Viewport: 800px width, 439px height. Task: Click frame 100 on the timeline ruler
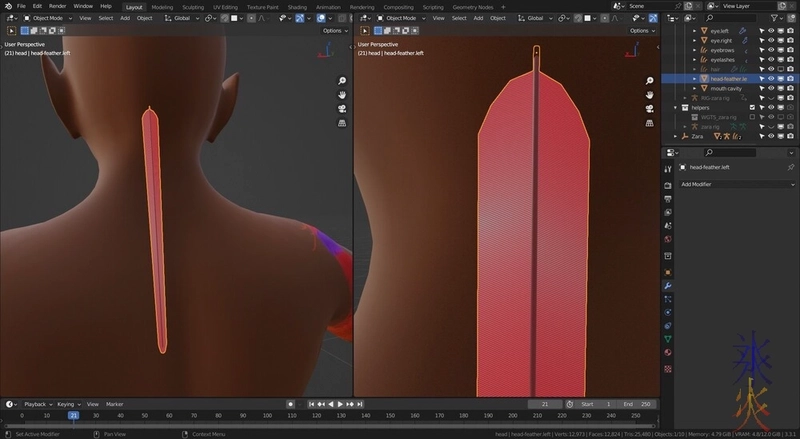[x=267, y=415]
